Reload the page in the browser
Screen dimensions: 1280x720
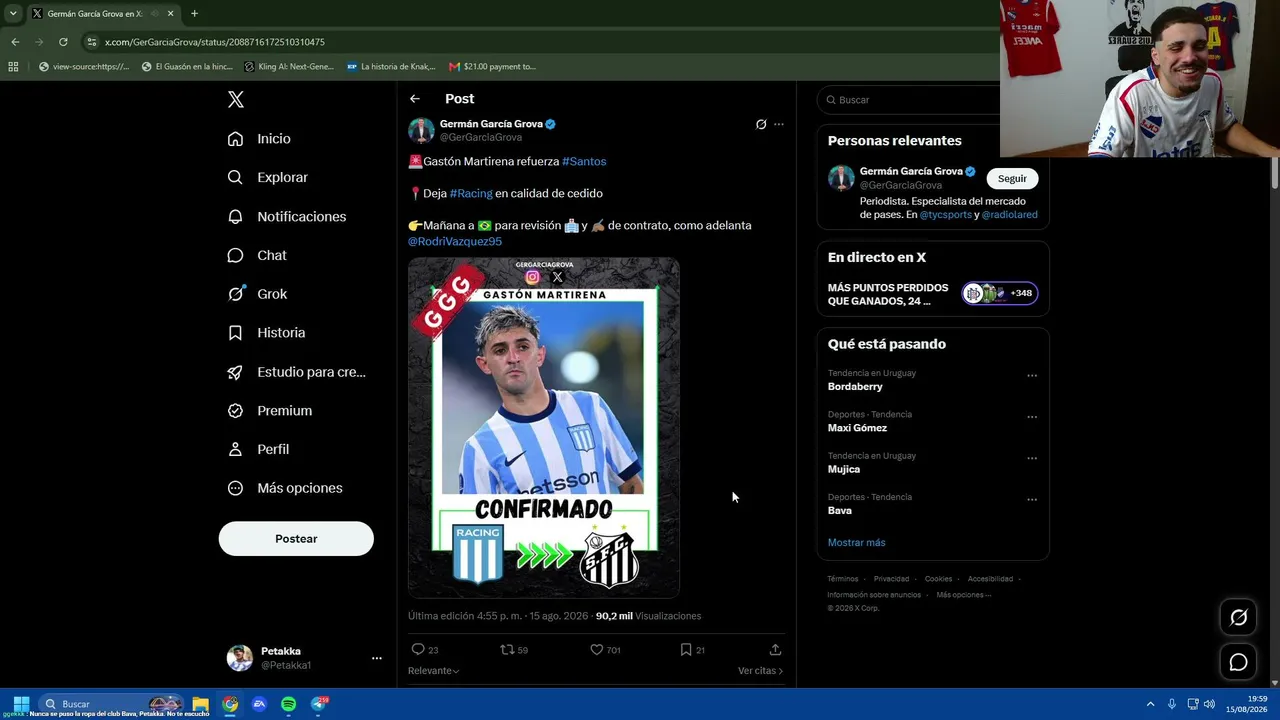click(x=63, y=42)
